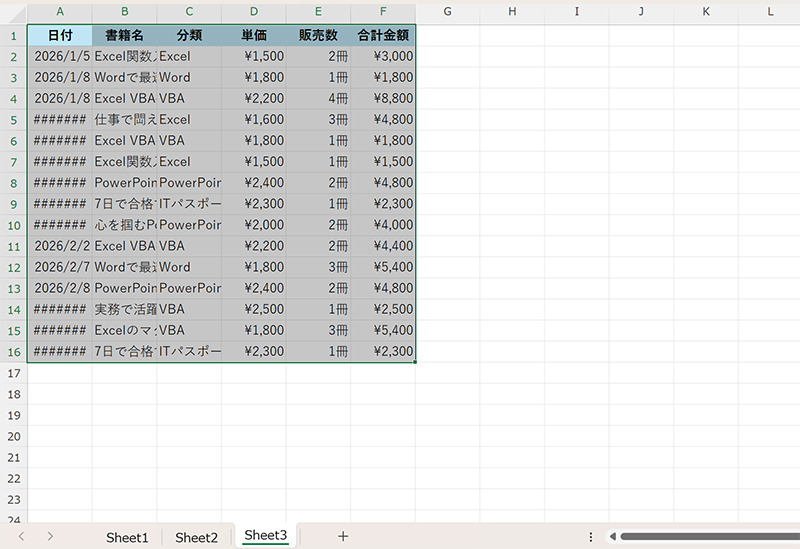Image resolution: width=800 pixels, height=549 pixels.
Task: Select row 17 header
Action: 13,373
